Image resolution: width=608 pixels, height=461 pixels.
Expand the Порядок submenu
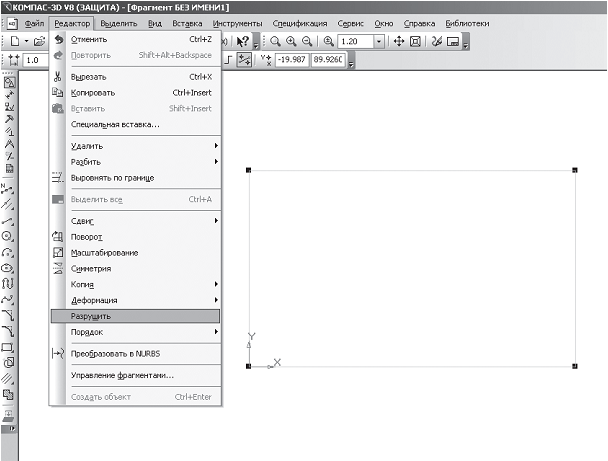216,332
